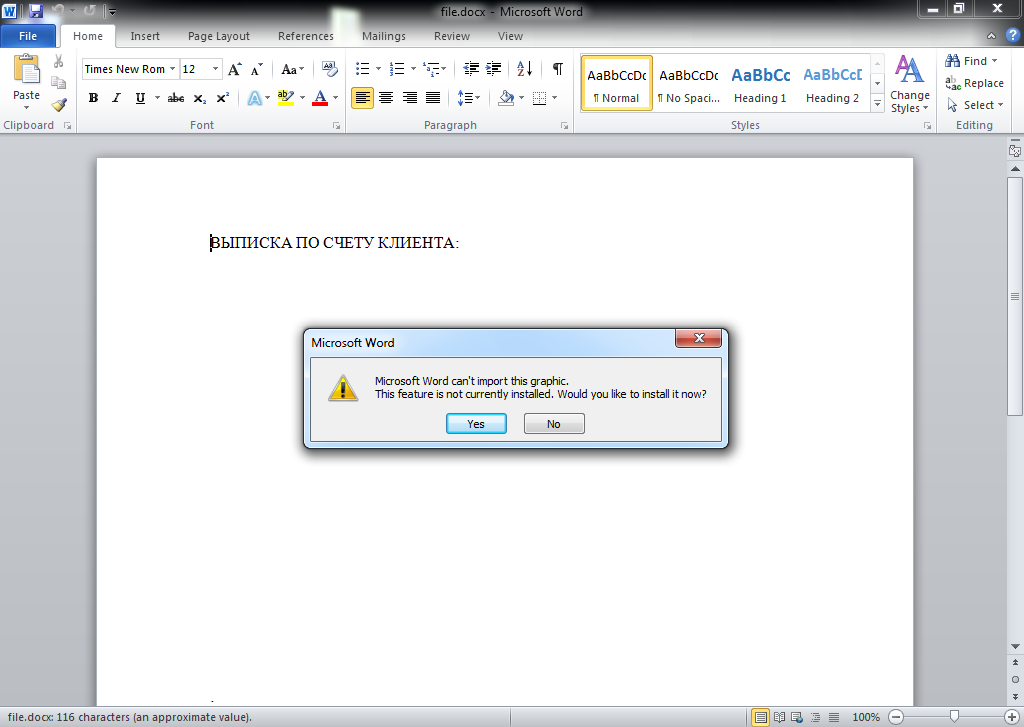Click the Shading paint bucket icon
The image size is (1024, 727).
(506, 98)
